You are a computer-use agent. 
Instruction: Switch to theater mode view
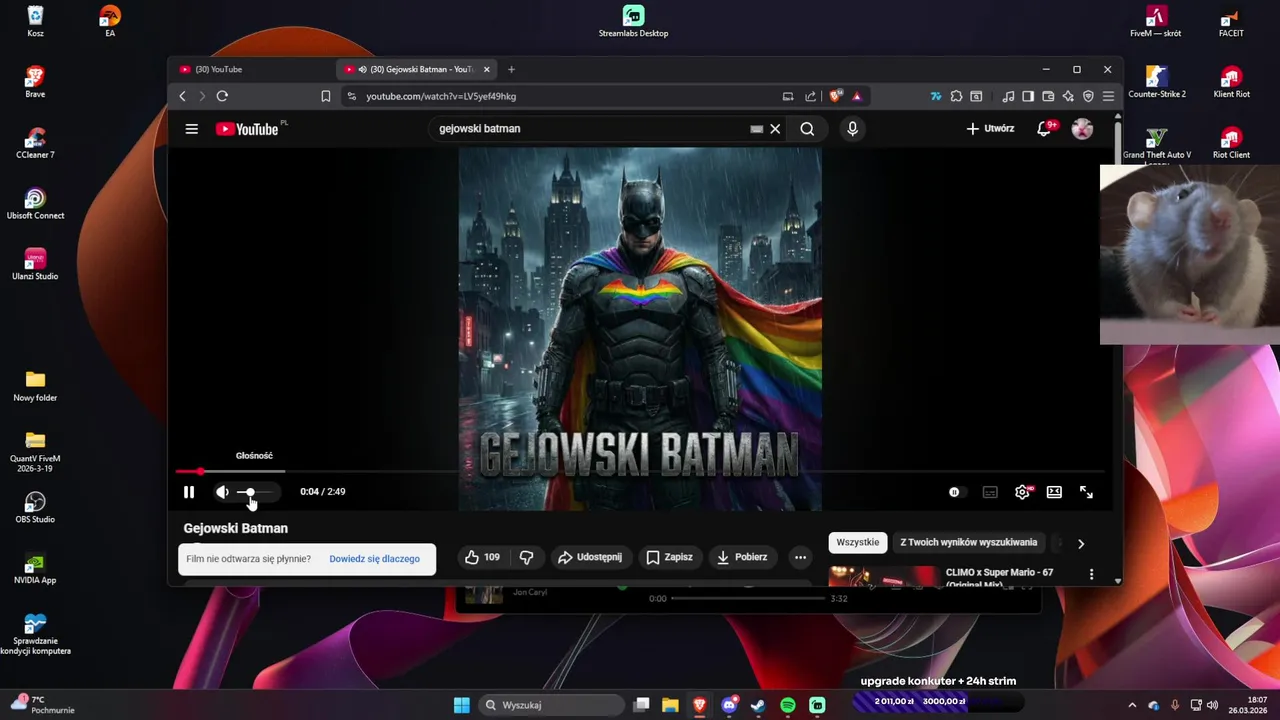tap(1054, 492)
